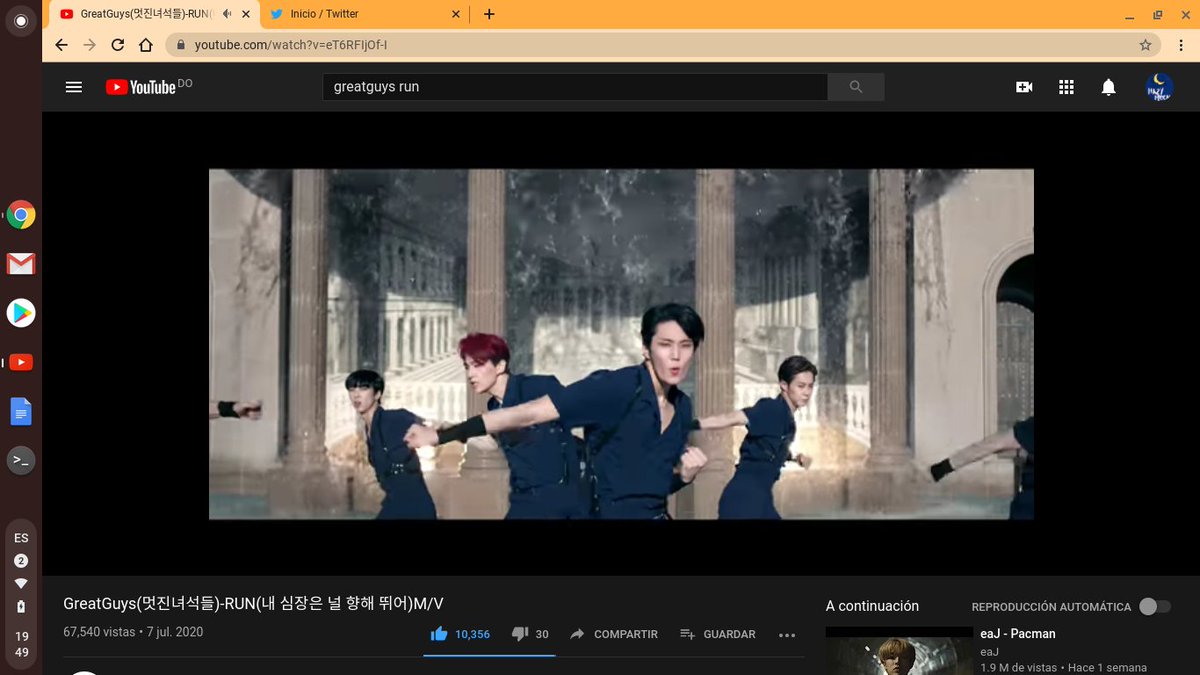
Task: Click the site lock security icon
Action: [x=181, y=45]
